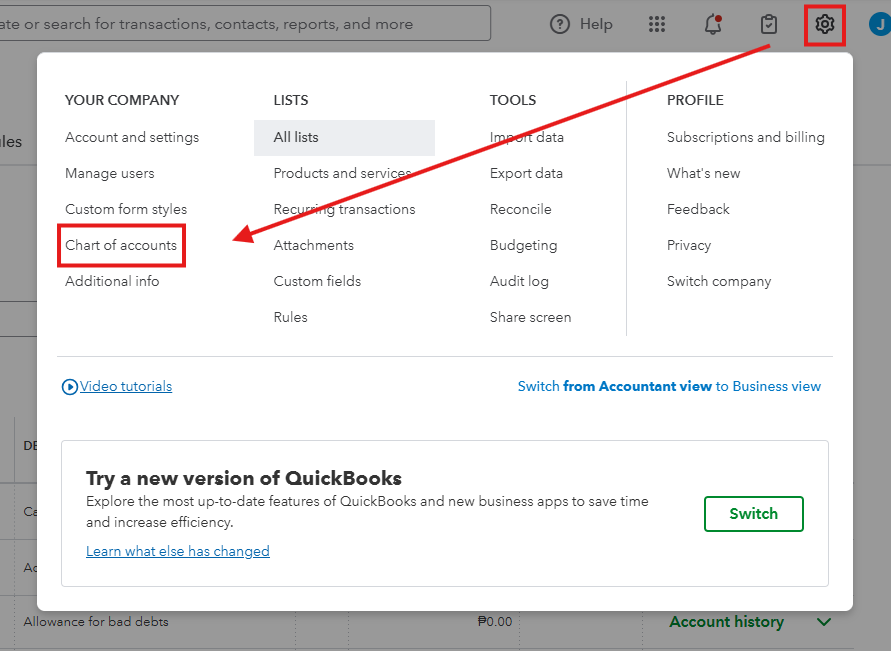Click the green Switch button
The width and height of the screenshot is (891, 651).
(754, 514)
